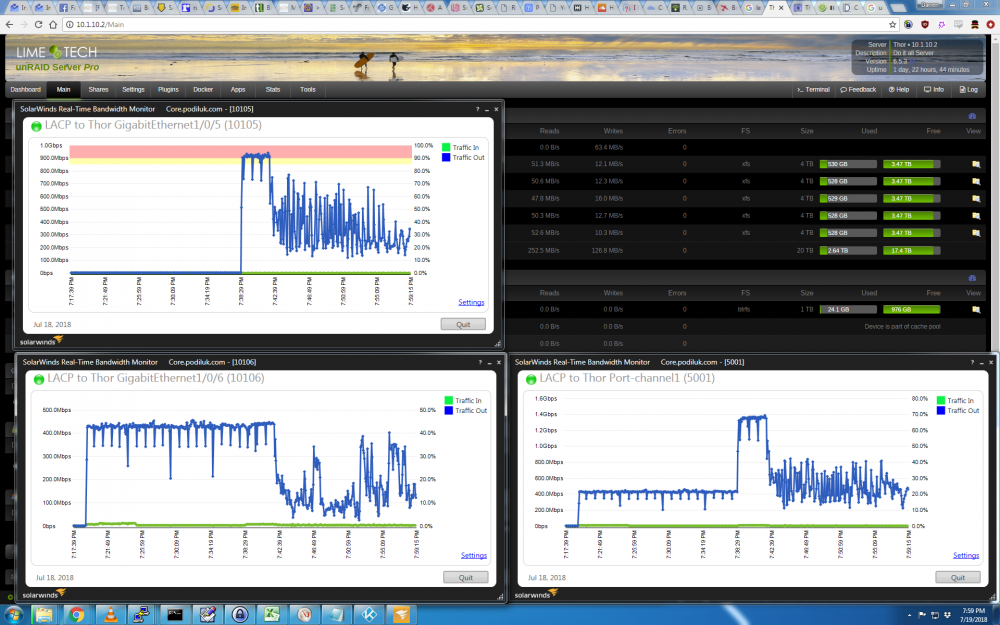
Task: Switch to the Dashboard tab
Action: coord(26,89)
